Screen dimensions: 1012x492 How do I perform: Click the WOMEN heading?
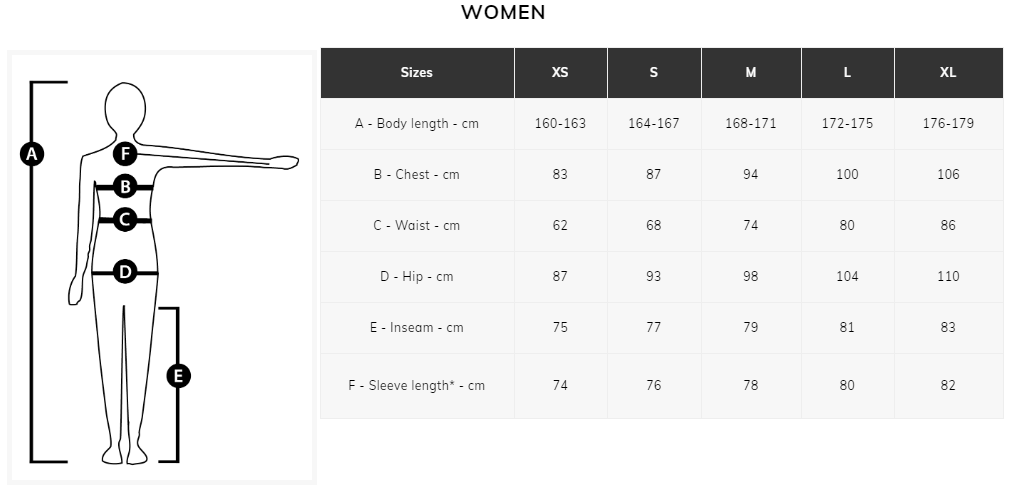pos(503,13)
